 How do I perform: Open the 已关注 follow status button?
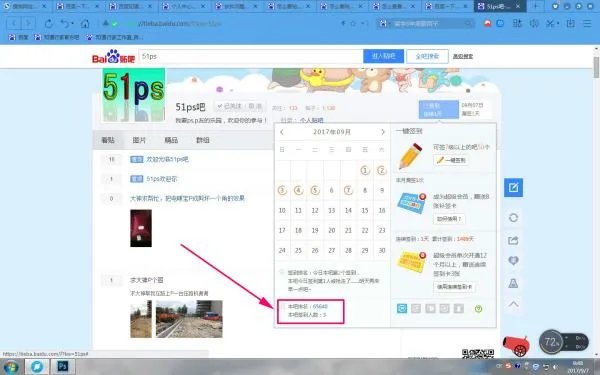[239, 106]
